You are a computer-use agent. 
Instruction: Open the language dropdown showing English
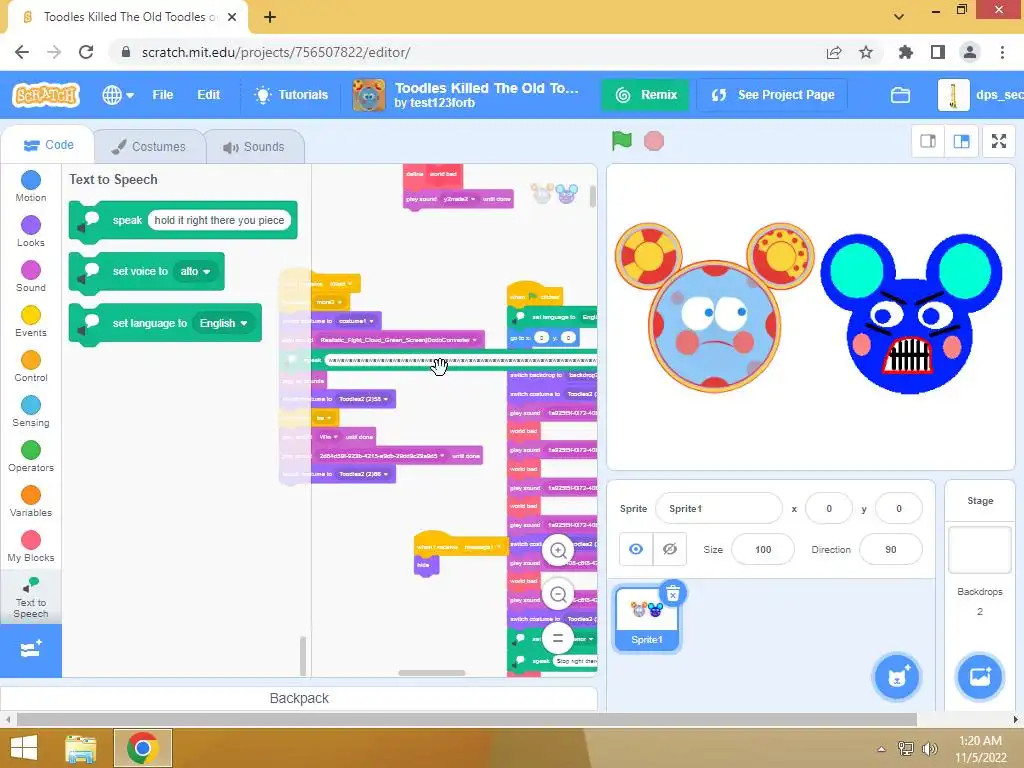tap(223, 323)
